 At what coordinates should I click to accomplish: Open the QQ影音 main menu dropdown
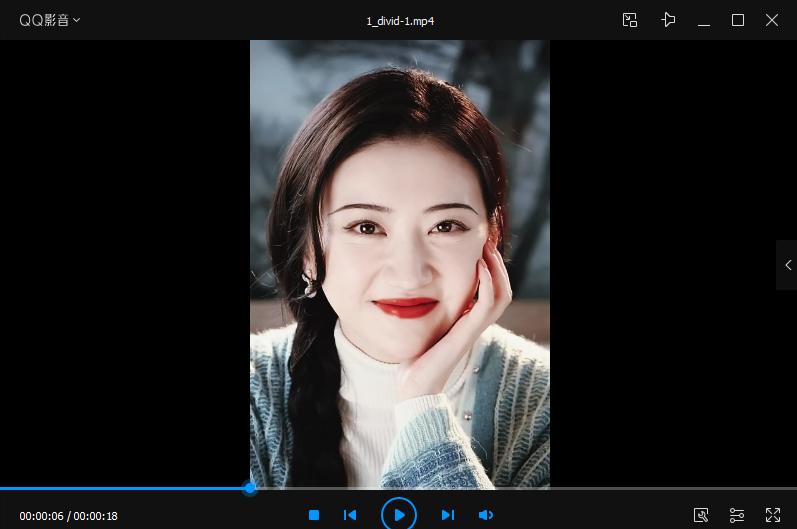(x=50, y=20)
